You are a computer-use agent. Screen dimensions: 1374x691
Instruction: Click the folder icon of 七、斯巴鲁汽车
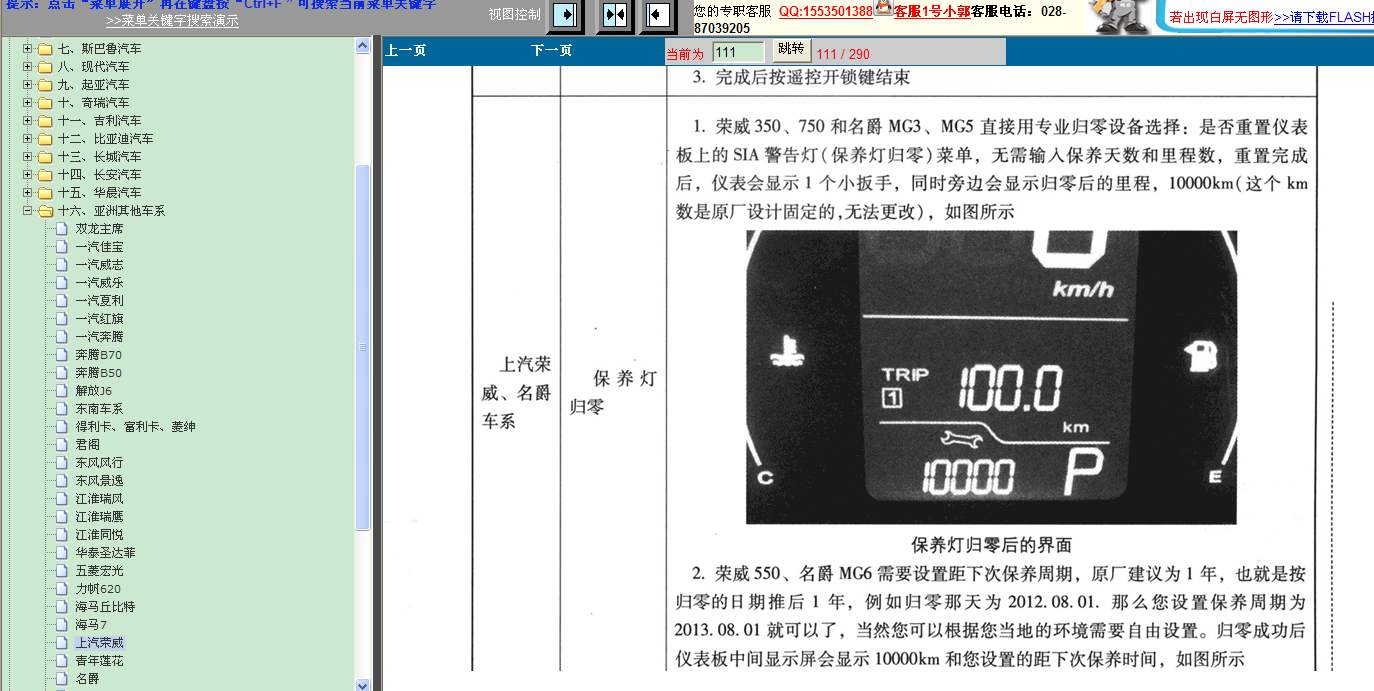[45, 49]
